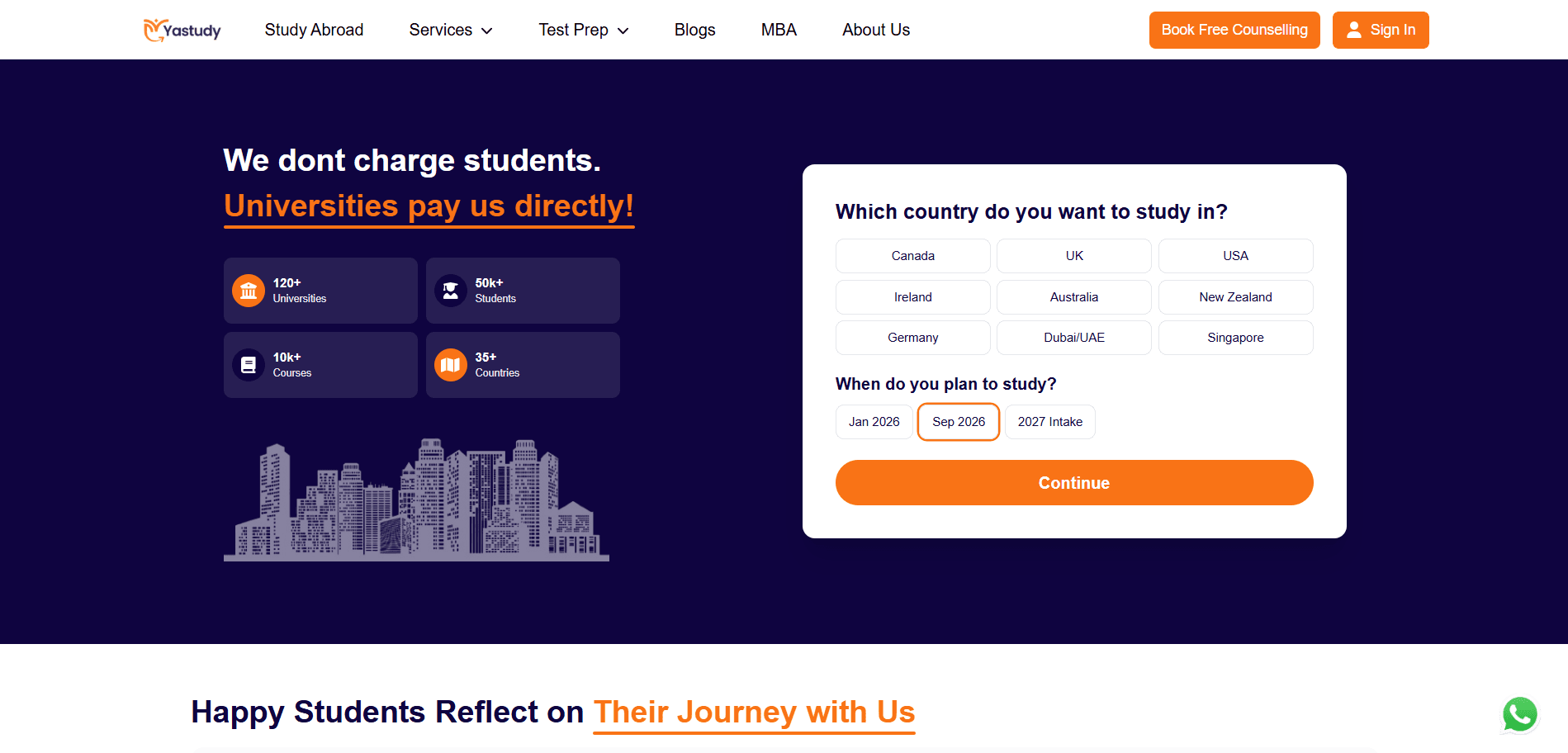Image resolution: width=1568 pixels, height=753 pixels.
Task: Click the Universities building icon
Action: pyautogui.click(x=249, y=291)
